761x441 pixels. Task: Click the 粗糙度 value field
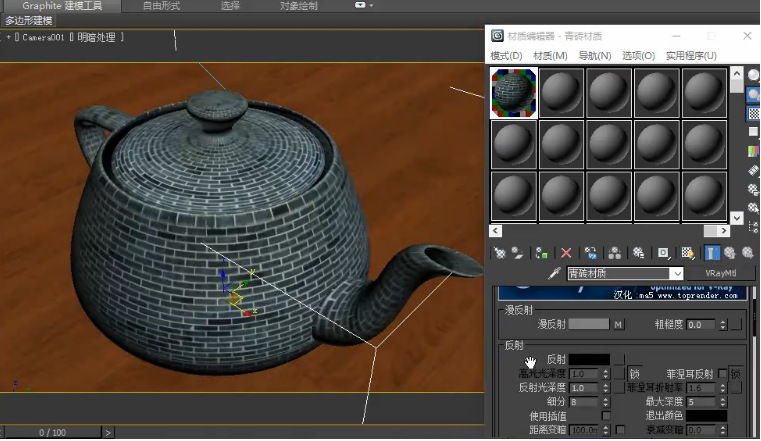[x=702, y=325]
